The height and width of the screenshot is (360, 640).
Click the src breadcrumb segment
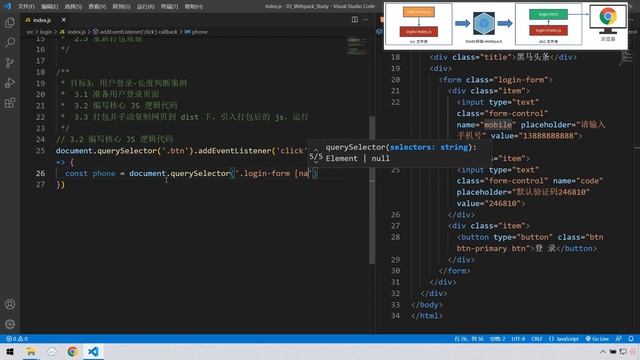pyautogui.click(x=30, y=32)
